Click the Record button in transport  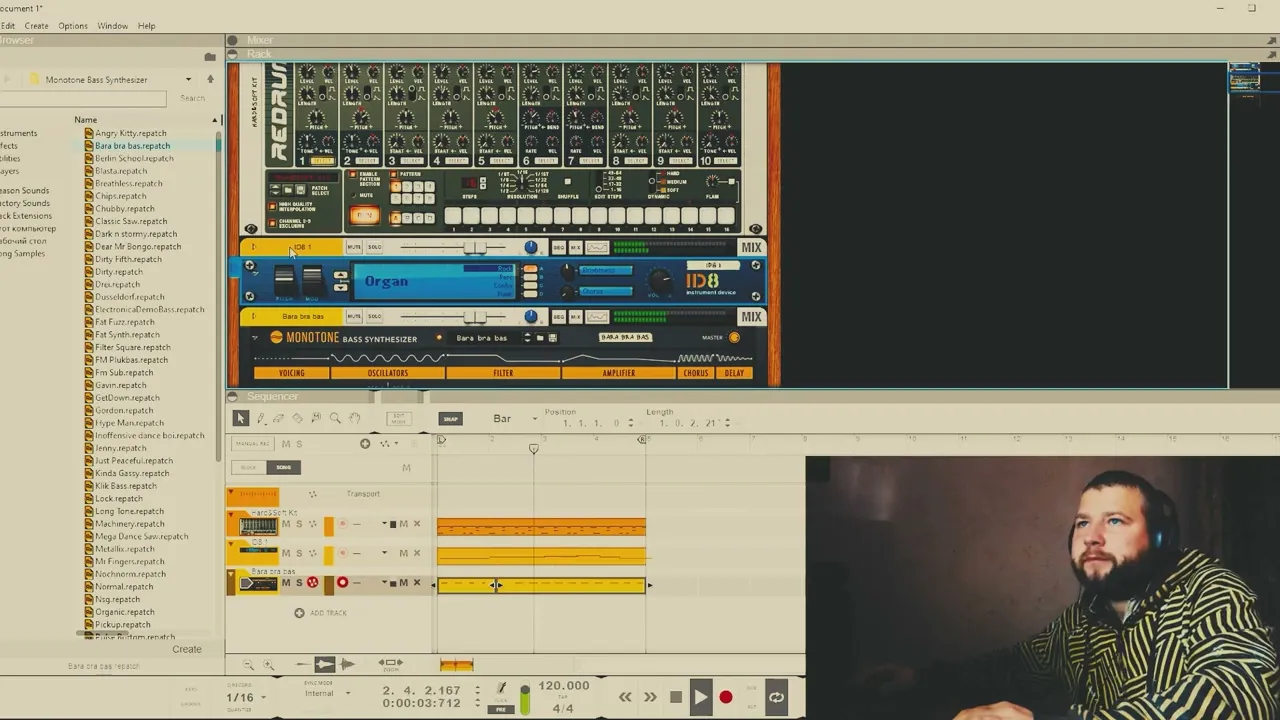(x=726, y=697)
